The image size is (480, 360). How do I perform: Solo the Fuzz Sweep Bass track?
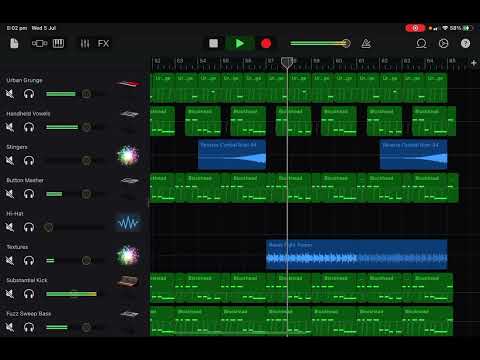[29, 327]
